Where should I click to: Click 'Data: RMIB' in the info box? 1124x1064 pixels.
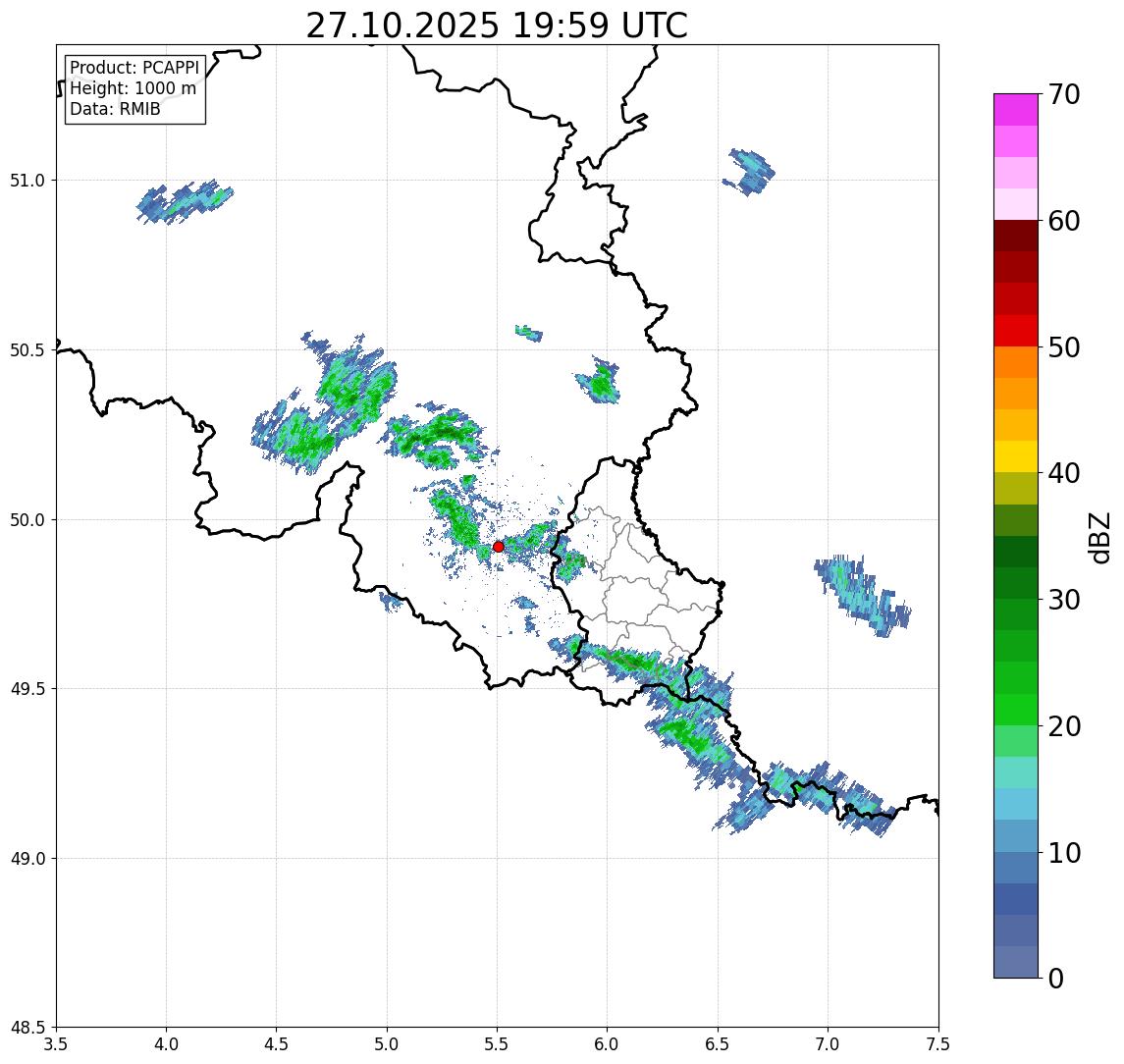tap(115, 109)
